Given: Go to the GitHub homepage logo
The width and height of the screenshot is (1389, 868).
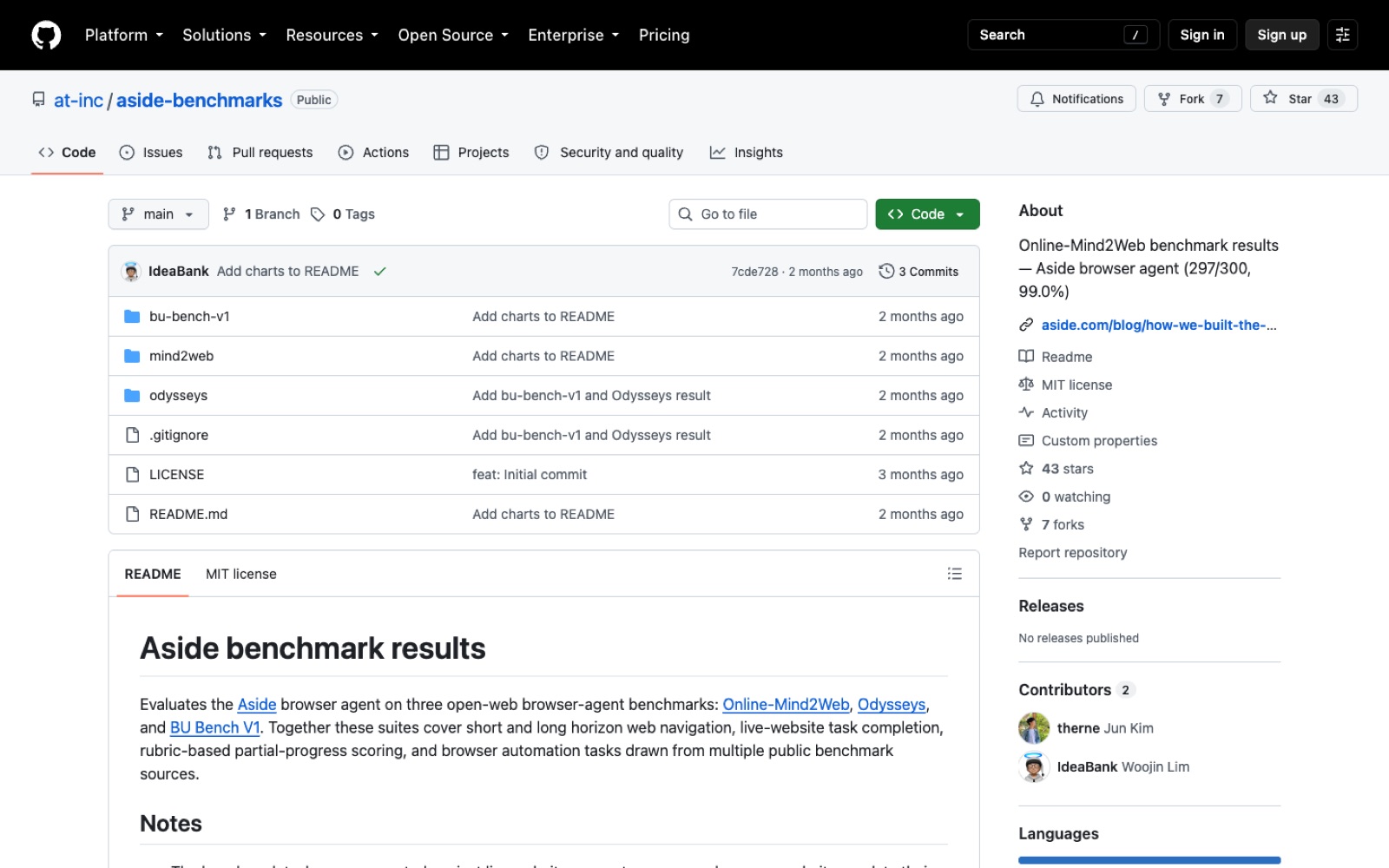Looking at the screenshot, I should click(x=46, y=35).
